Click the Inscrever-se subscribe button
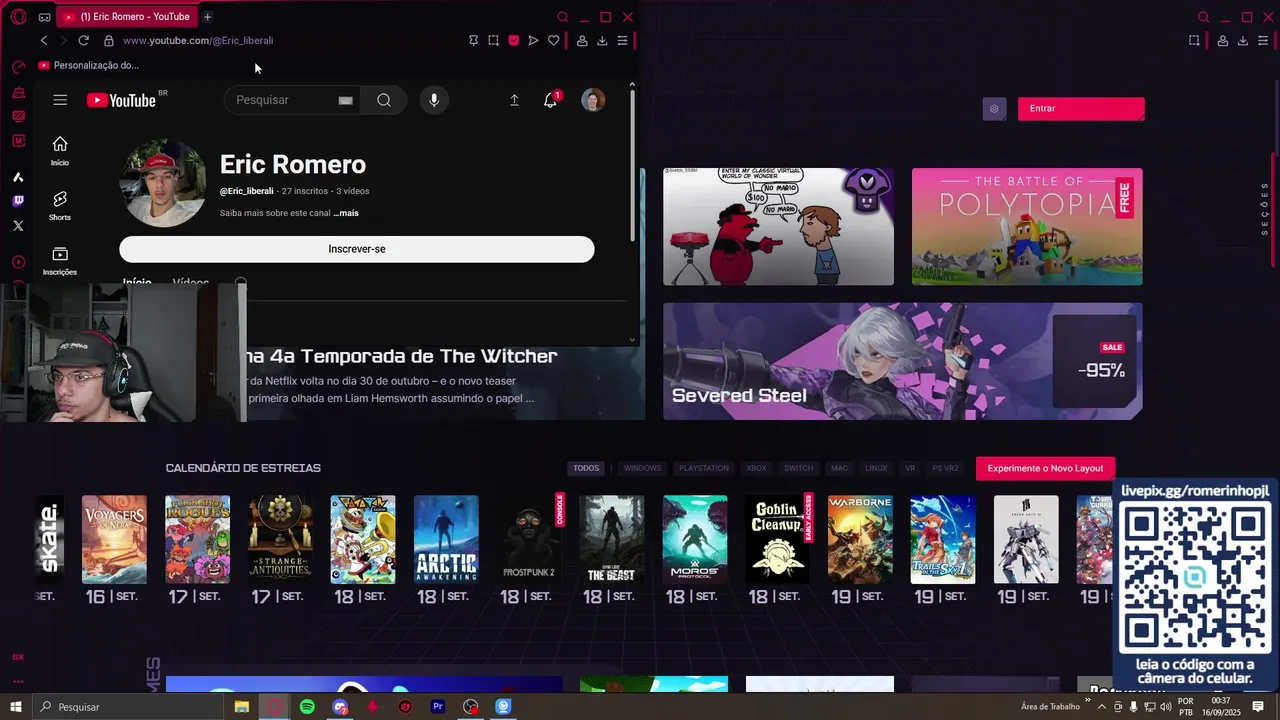The width and height of the screenshot is (1280, 720). 357,249
